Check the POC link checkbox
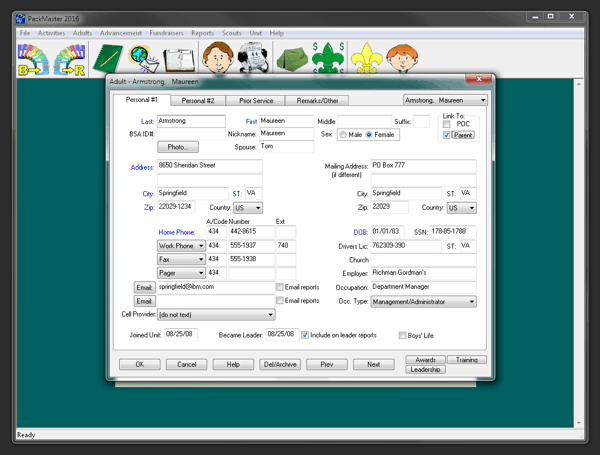 [x=447, y=124]
